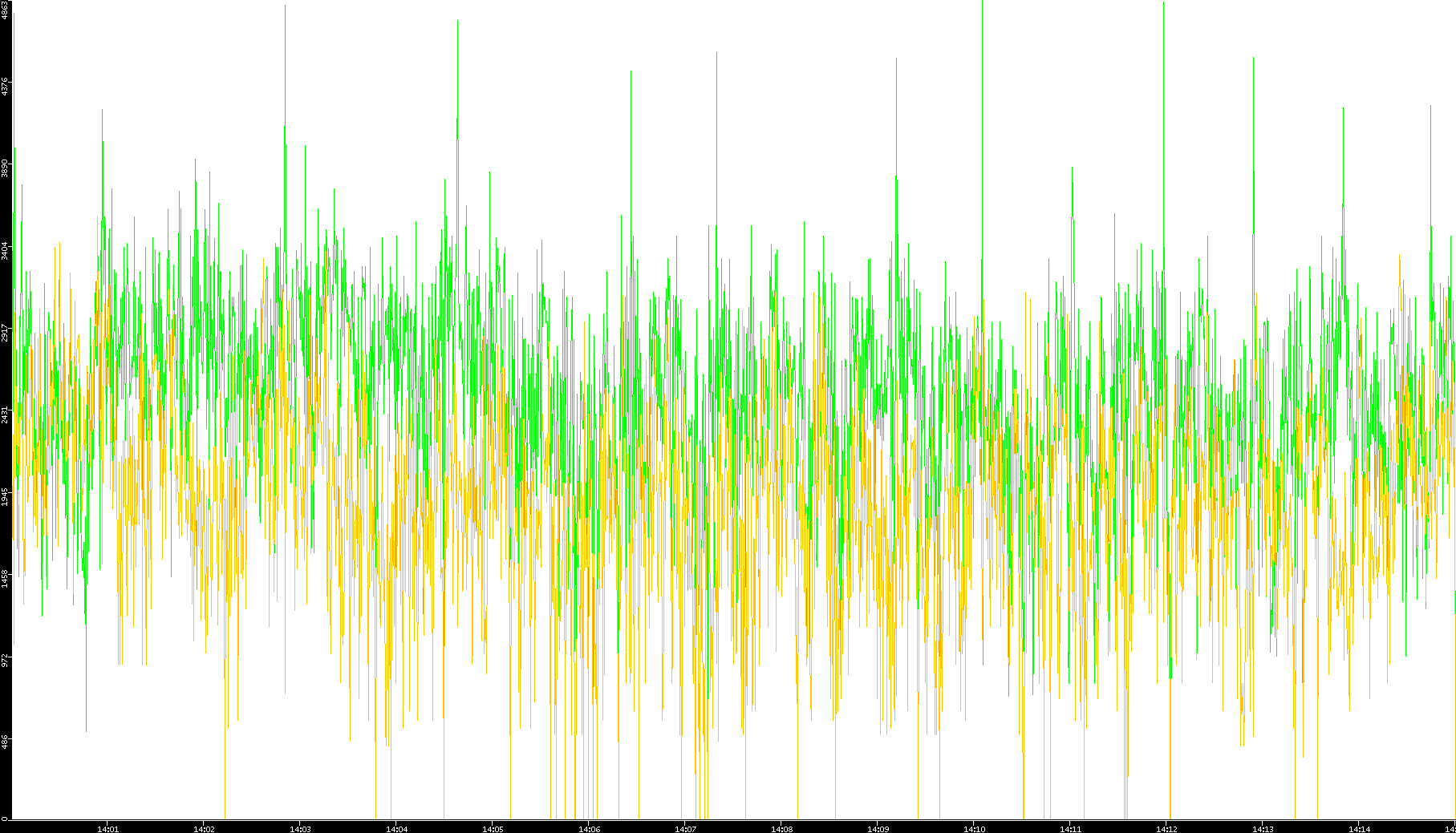The height and width of the screenshot is (833, 1456).
Task: Click the 4863 value on the vertical axis
Action: [5, 10]
